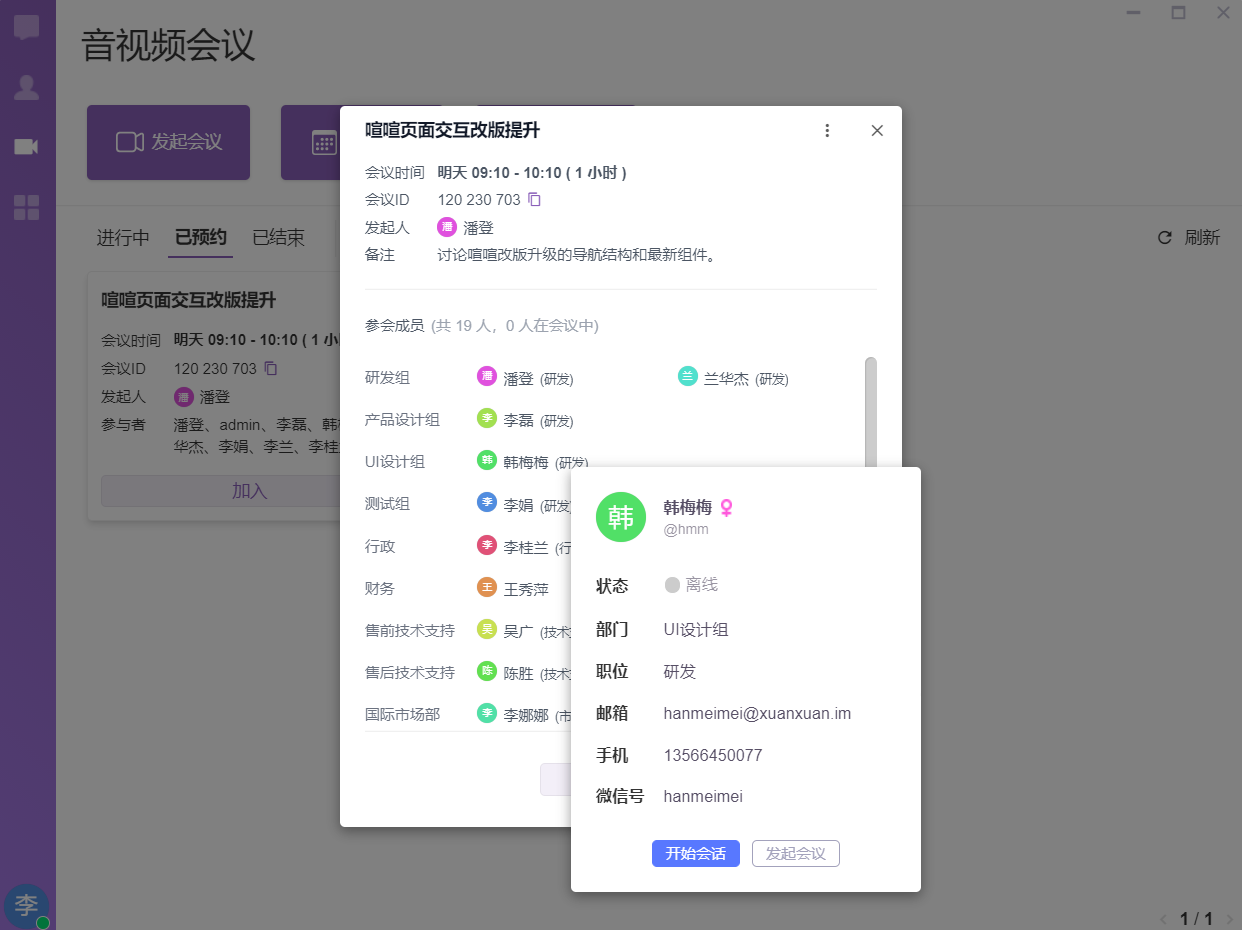Copy meeting ID in the dialog
The height and width of the screenshot is (930, 1242).
pyautogui.click(x=534, y=200)
